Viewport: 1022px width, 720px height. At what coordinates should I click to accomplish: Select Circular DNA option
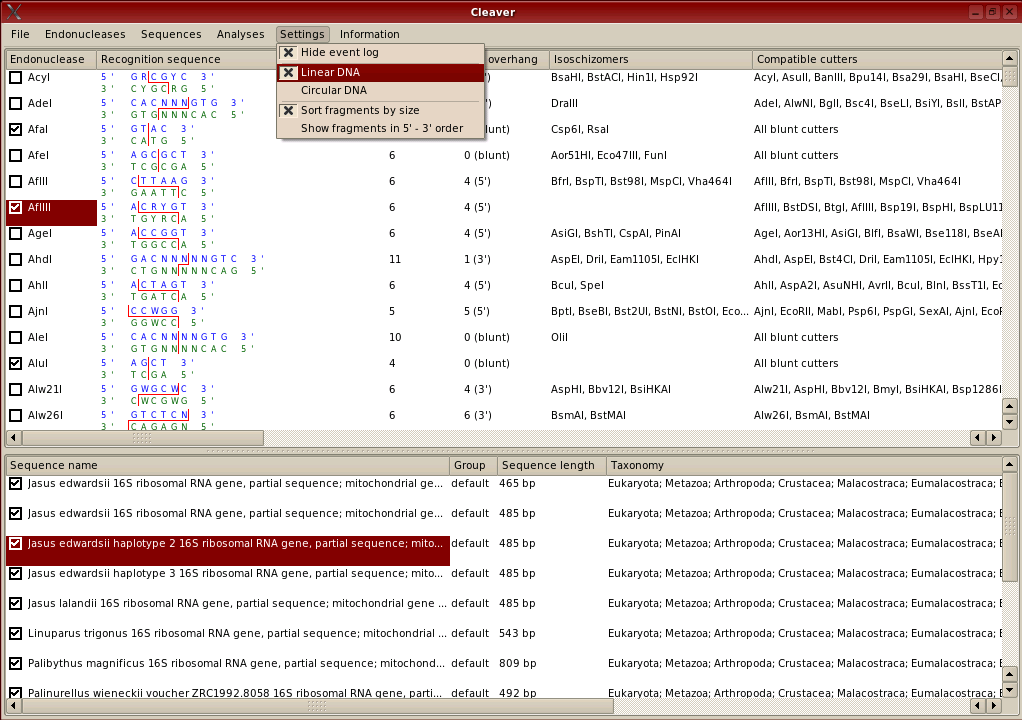333,90
